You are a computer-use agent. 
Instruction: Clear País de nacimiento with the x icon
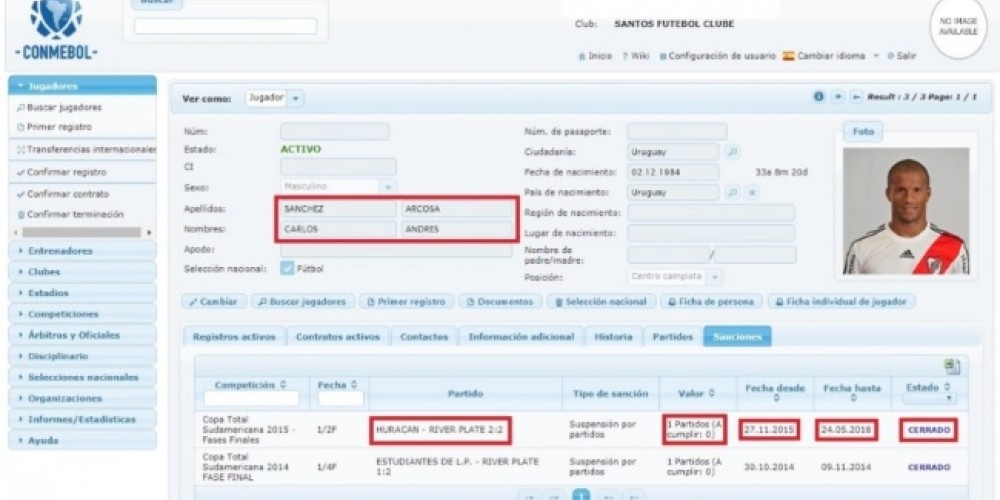point(752,192)
